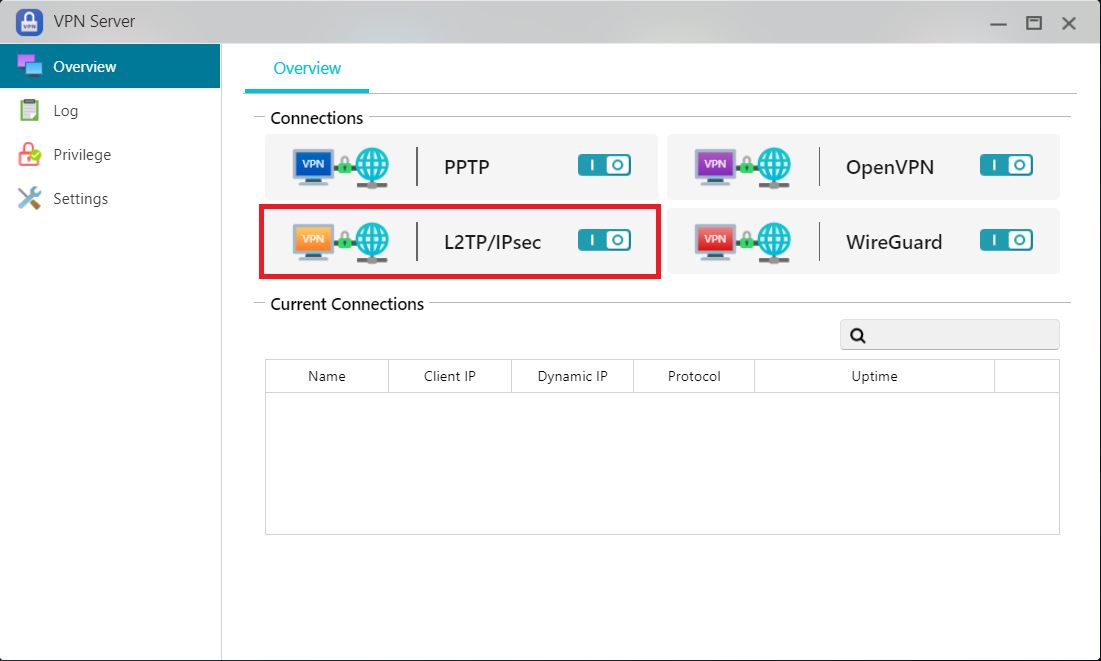Click the Overview monitors icon in sidebar
1101x661 pixels.
(x=29, y=65)
